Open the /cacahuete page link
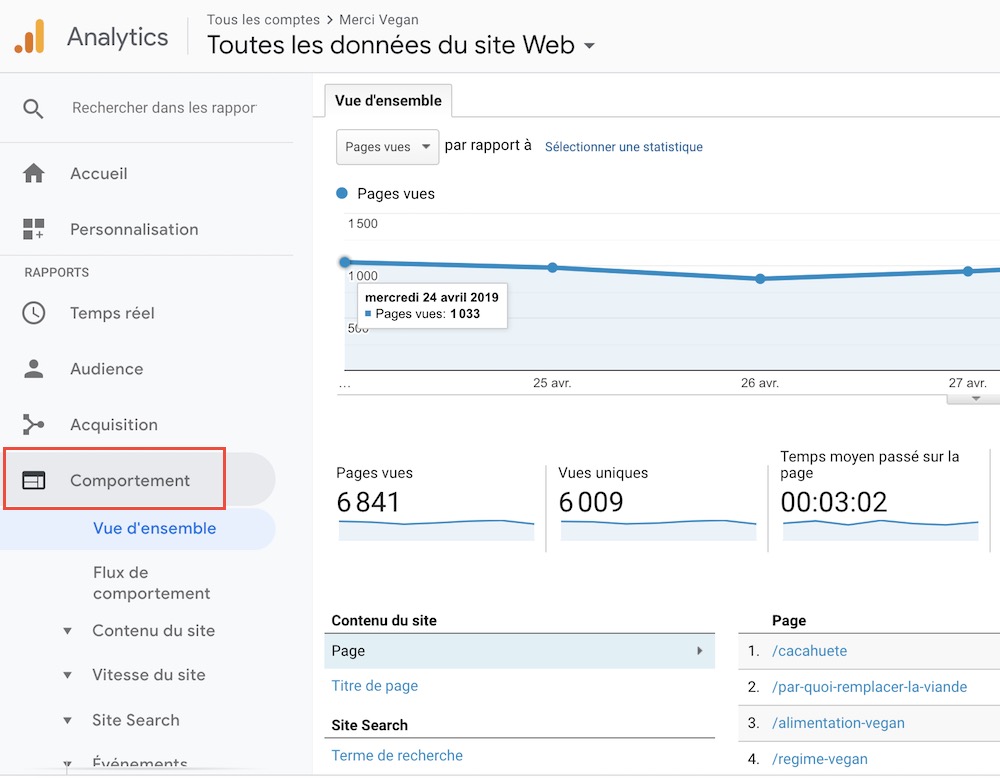 [x=809, y=651]
